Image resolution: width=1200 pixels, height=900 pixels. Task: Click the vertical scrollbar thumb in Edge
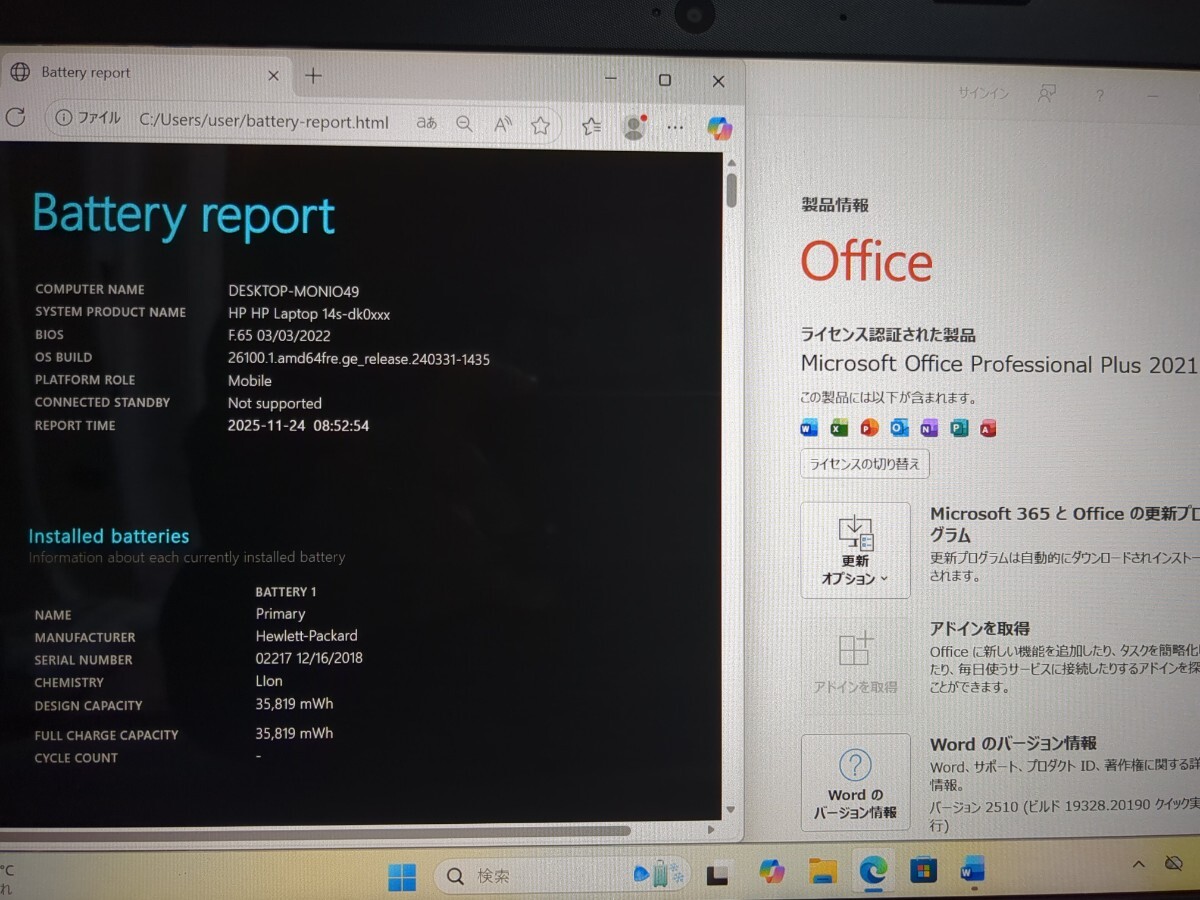732,190
